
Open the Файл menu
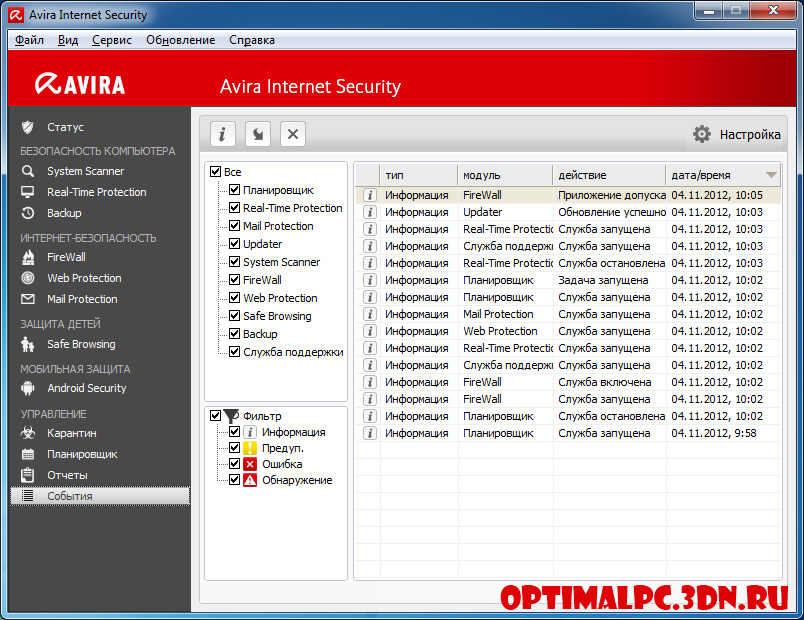point(29,40)
